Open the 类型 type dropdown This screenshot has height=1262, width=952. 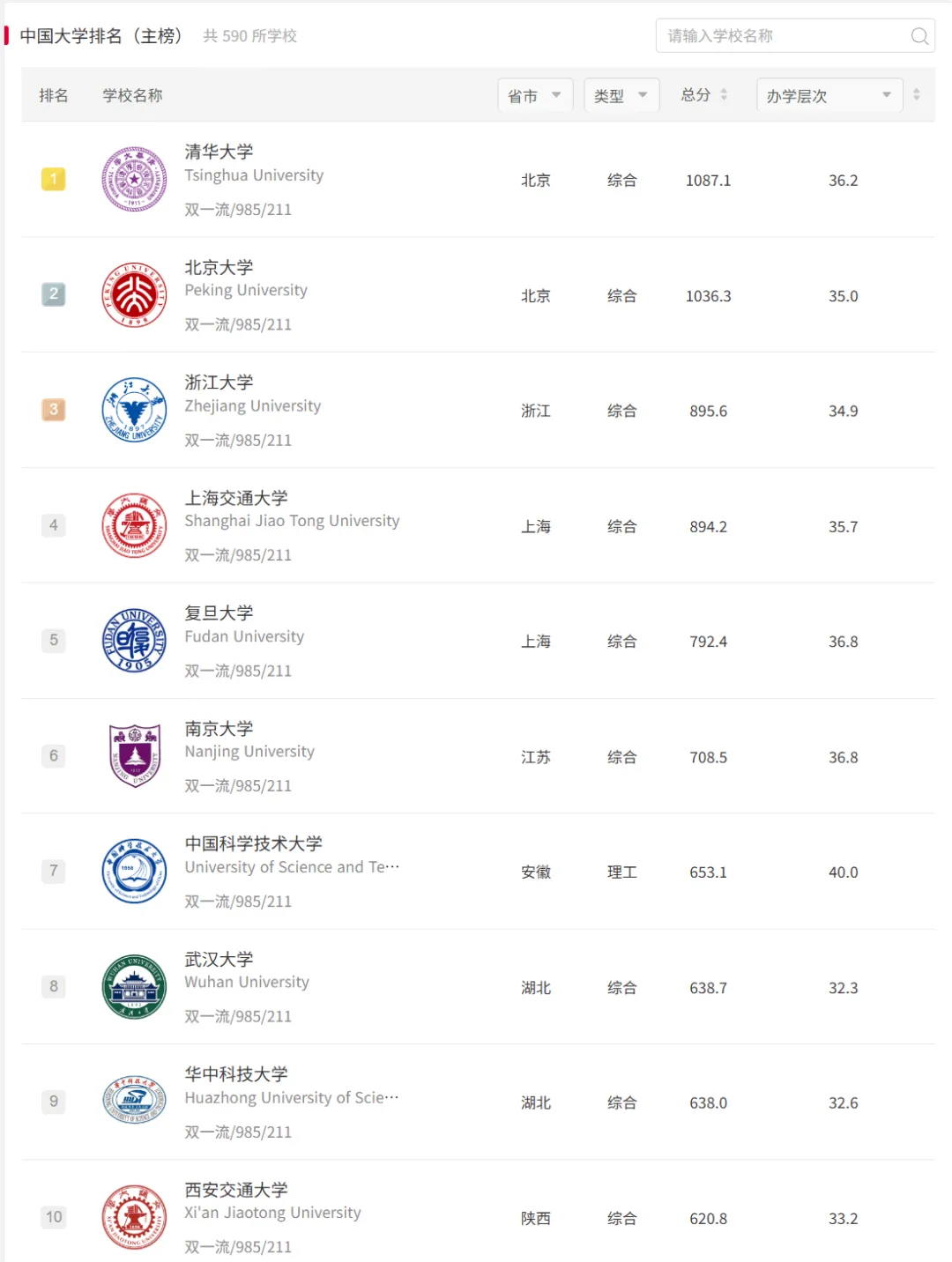(x=621, y=95)
